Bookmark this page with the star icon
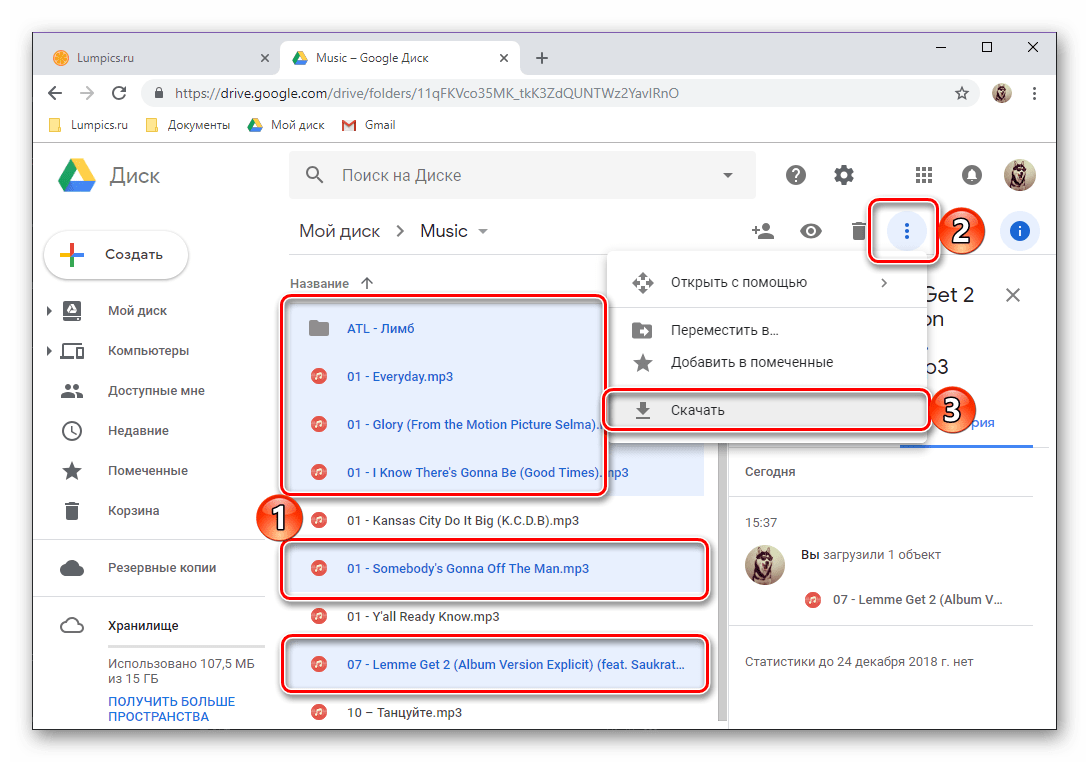This screenshot has width=1089, height=762. pyautogui.click(x=962, y=93)
